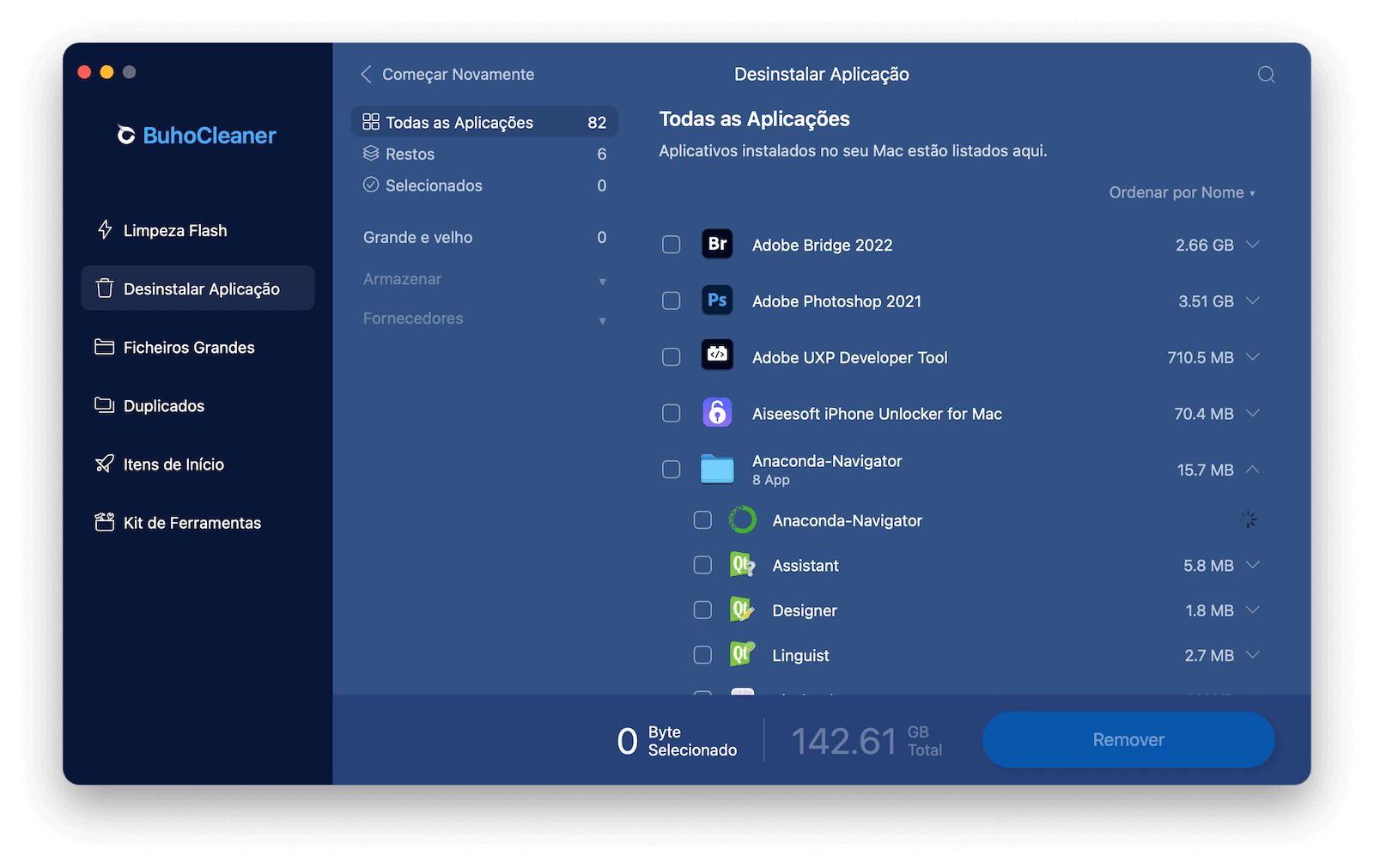This screenshot has height=868, width=1374.
Task: Select the Todas as Aplicações filter
Action: tap(484, 122)
